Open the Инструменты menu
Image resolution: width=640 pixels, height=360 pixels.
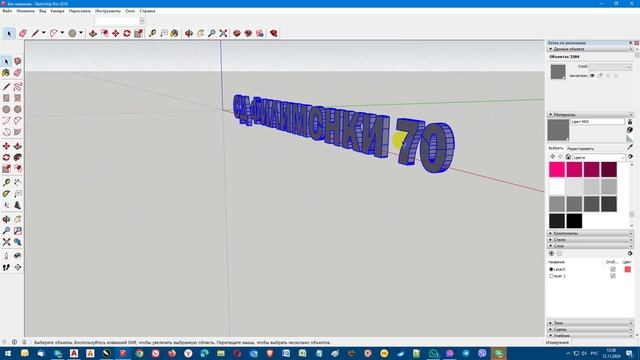pyautogui.click(x=108, y=11)
